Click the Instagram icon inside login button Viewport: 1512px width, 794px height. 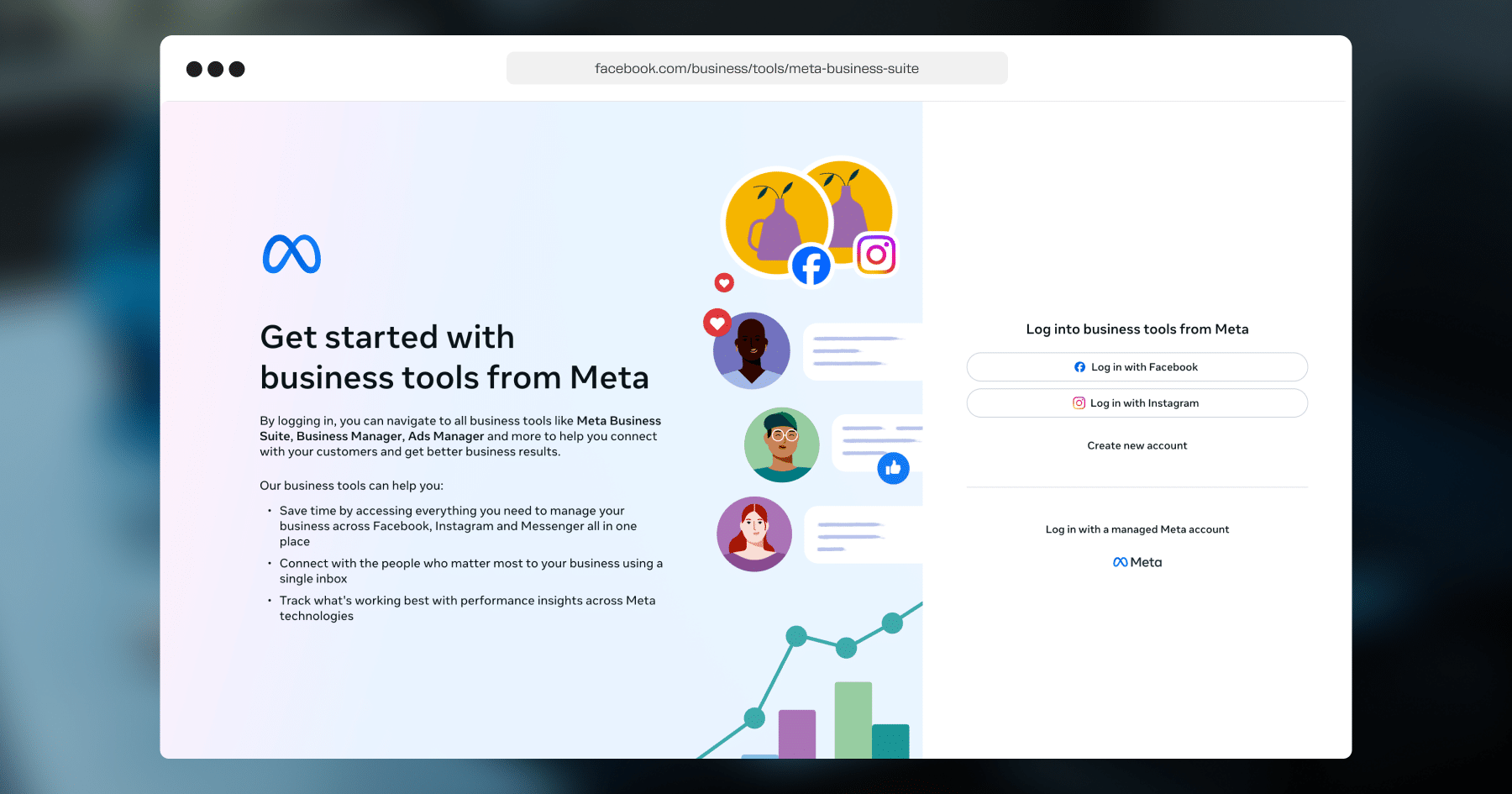[1079, 403]
